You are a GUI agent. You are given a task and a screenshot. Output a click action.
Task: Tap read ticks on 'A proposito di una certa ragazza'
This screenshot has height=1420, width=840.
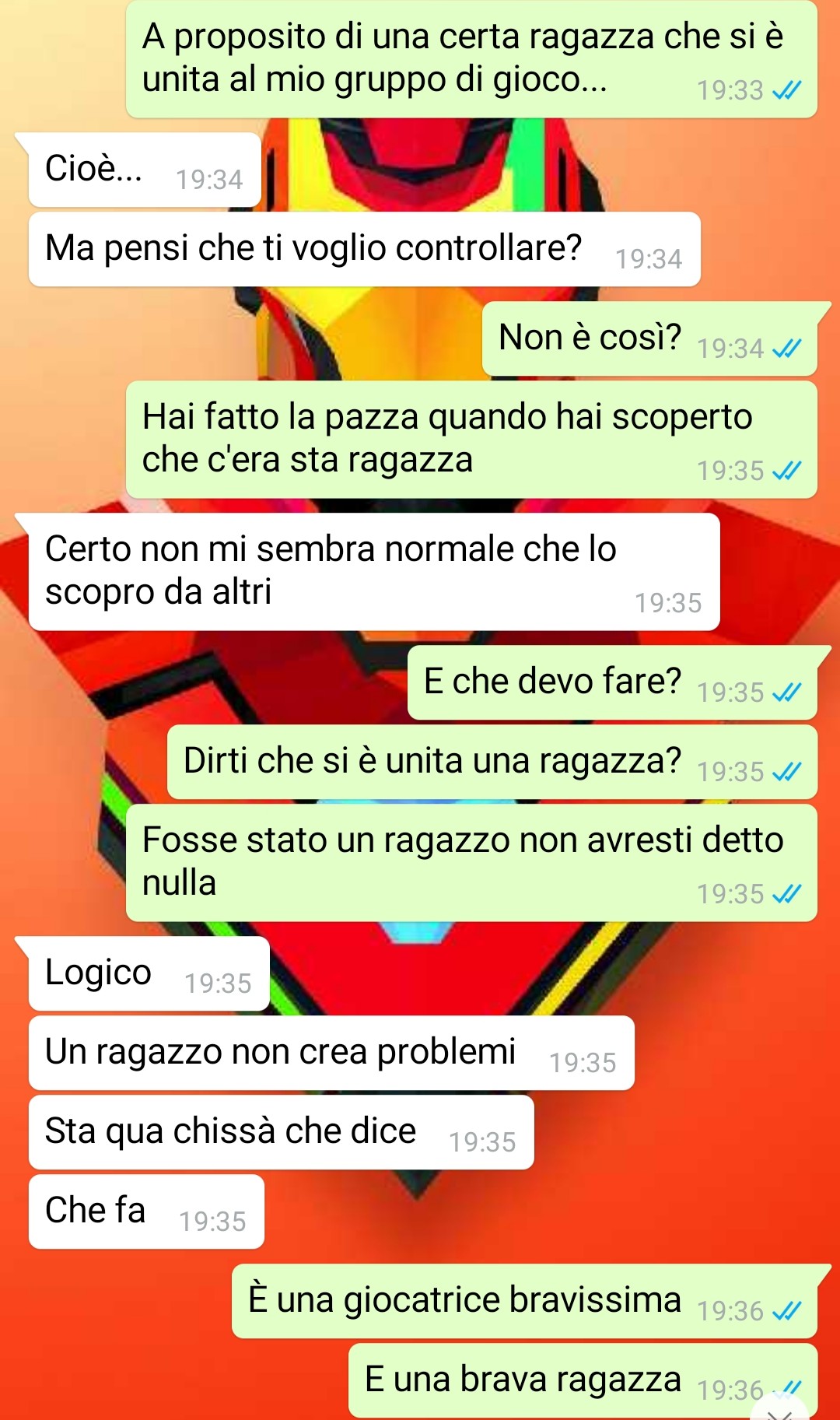(x=786, y=90)
